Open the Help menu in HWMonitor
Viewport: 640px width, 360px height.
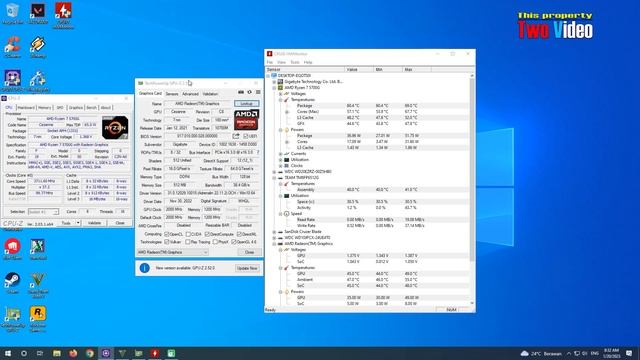pos(308,62)
